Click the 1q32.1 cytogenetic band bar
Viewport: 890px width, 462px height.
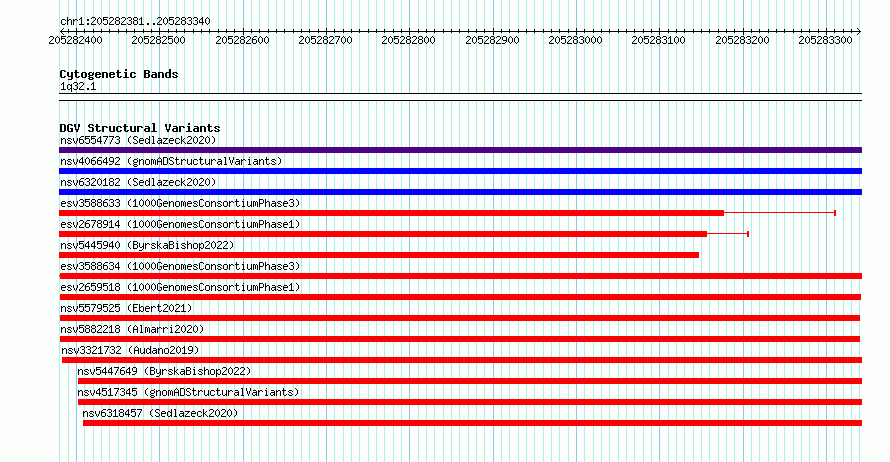pyautogui.click(x=460, y=97)
